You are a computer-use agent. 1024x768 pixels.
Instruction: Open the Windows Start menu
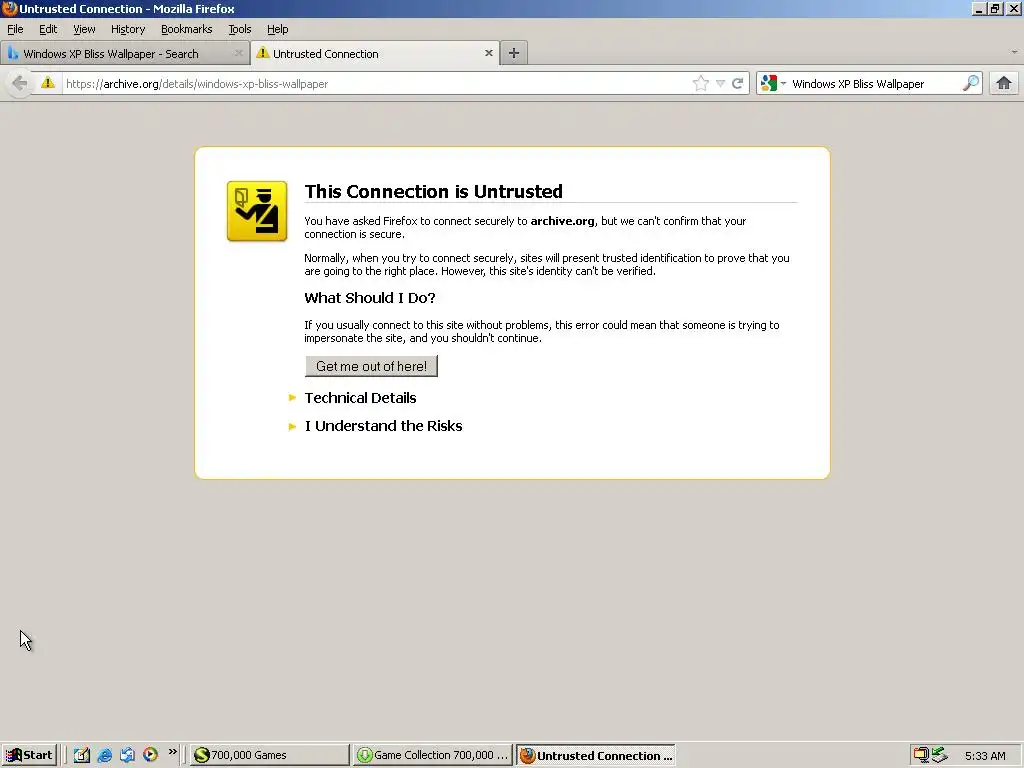[29, 756]
